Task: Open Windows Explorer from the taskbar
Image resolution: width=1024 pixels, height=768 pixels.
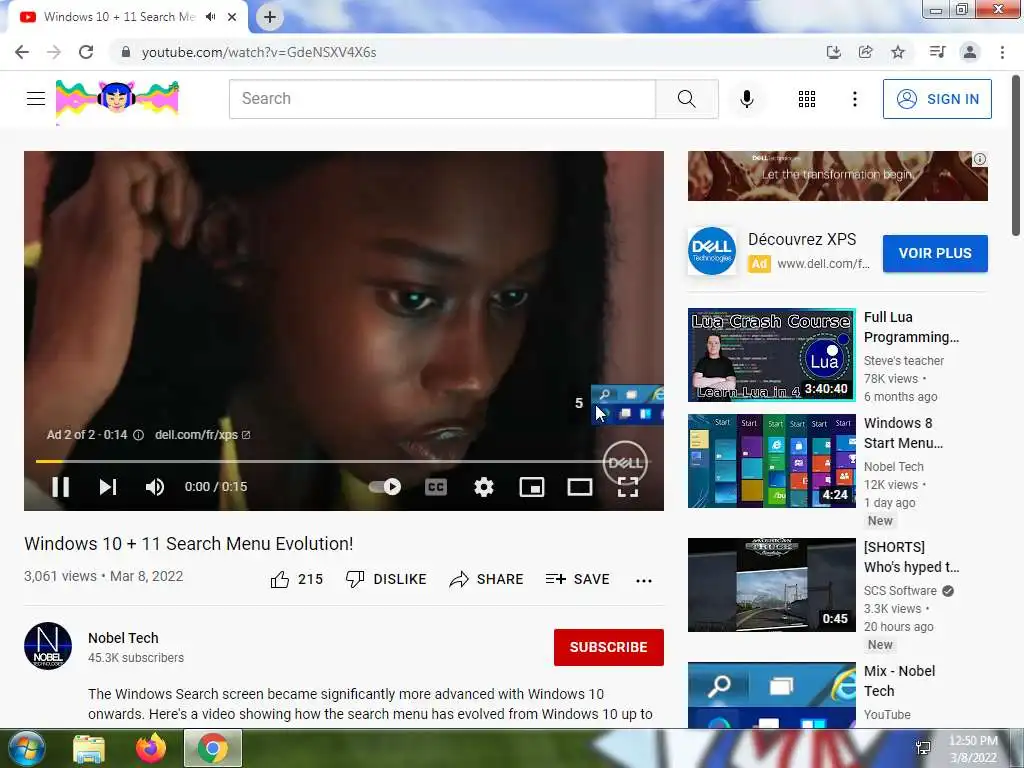Action: [89, 748]
